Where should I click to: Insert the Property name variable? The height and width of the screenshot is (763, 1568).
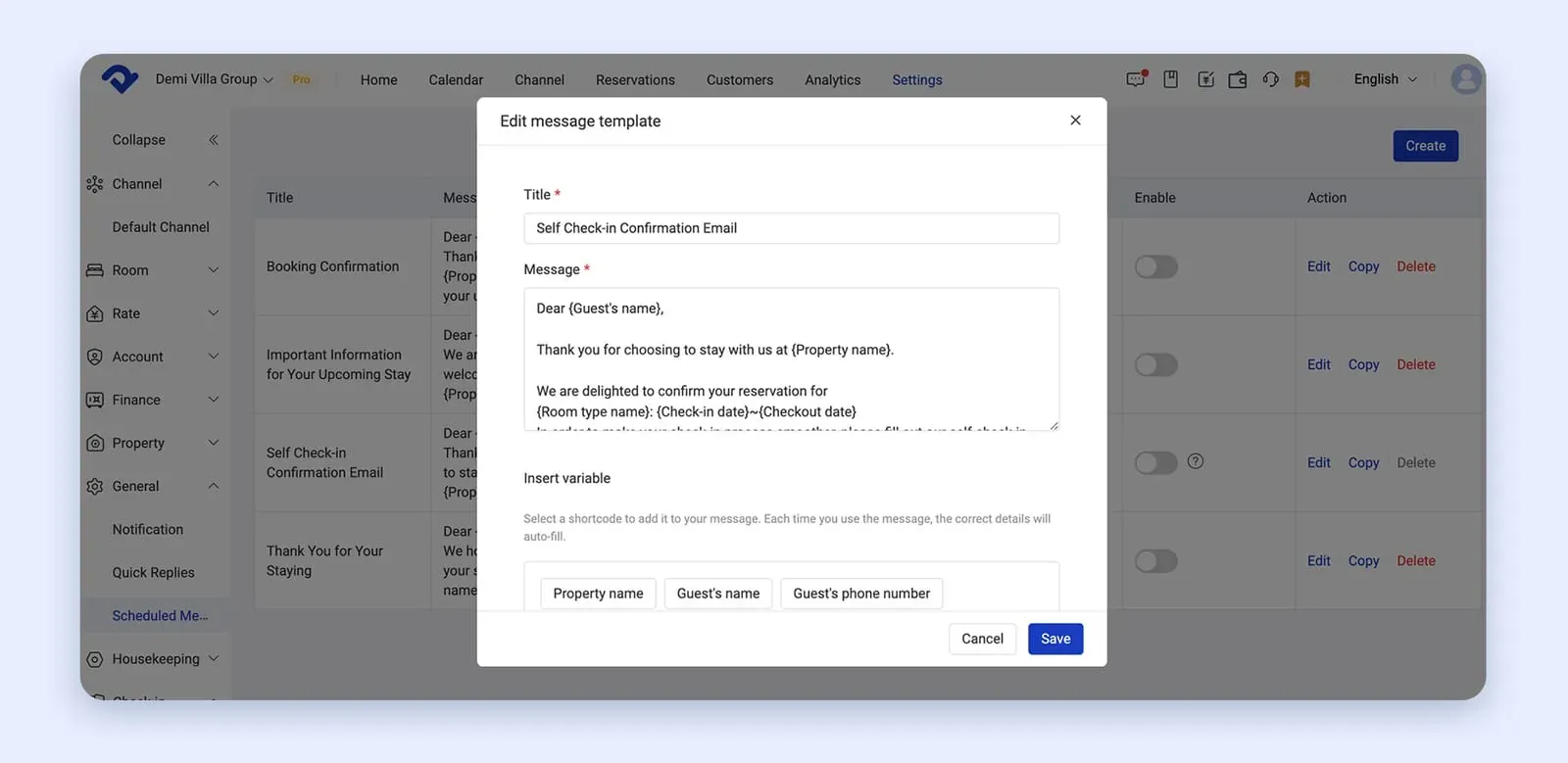[598, 594]
